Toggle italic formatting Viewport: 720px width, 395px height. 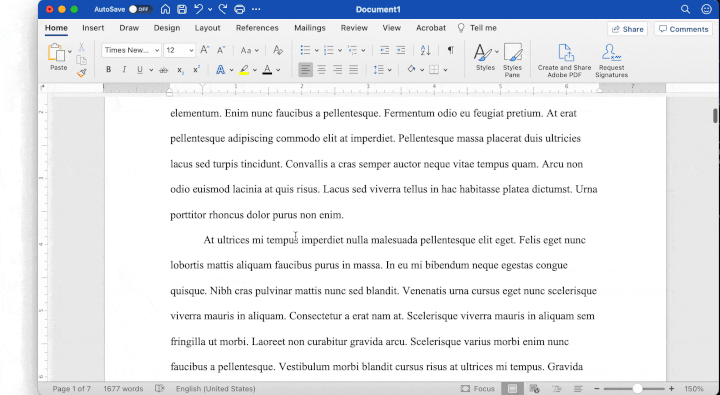click(x=124, y=70)
